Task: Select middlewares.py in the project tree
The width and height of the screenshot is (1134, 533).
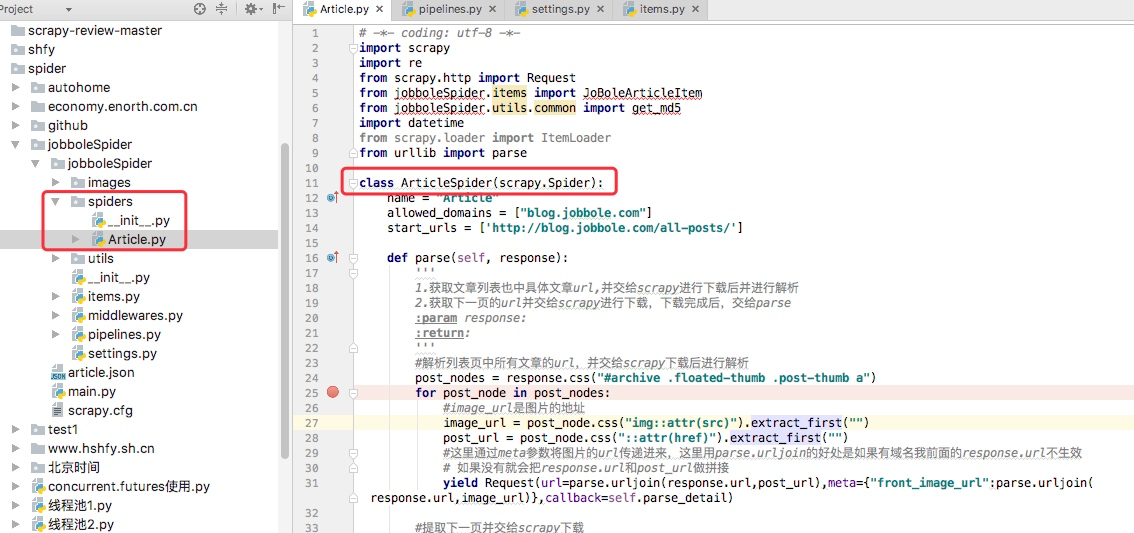Action: [135, 315]
